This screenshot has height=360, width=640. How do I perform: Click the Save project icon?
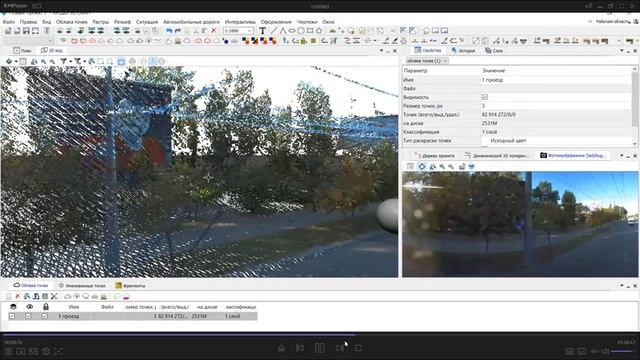click(27, 31)
